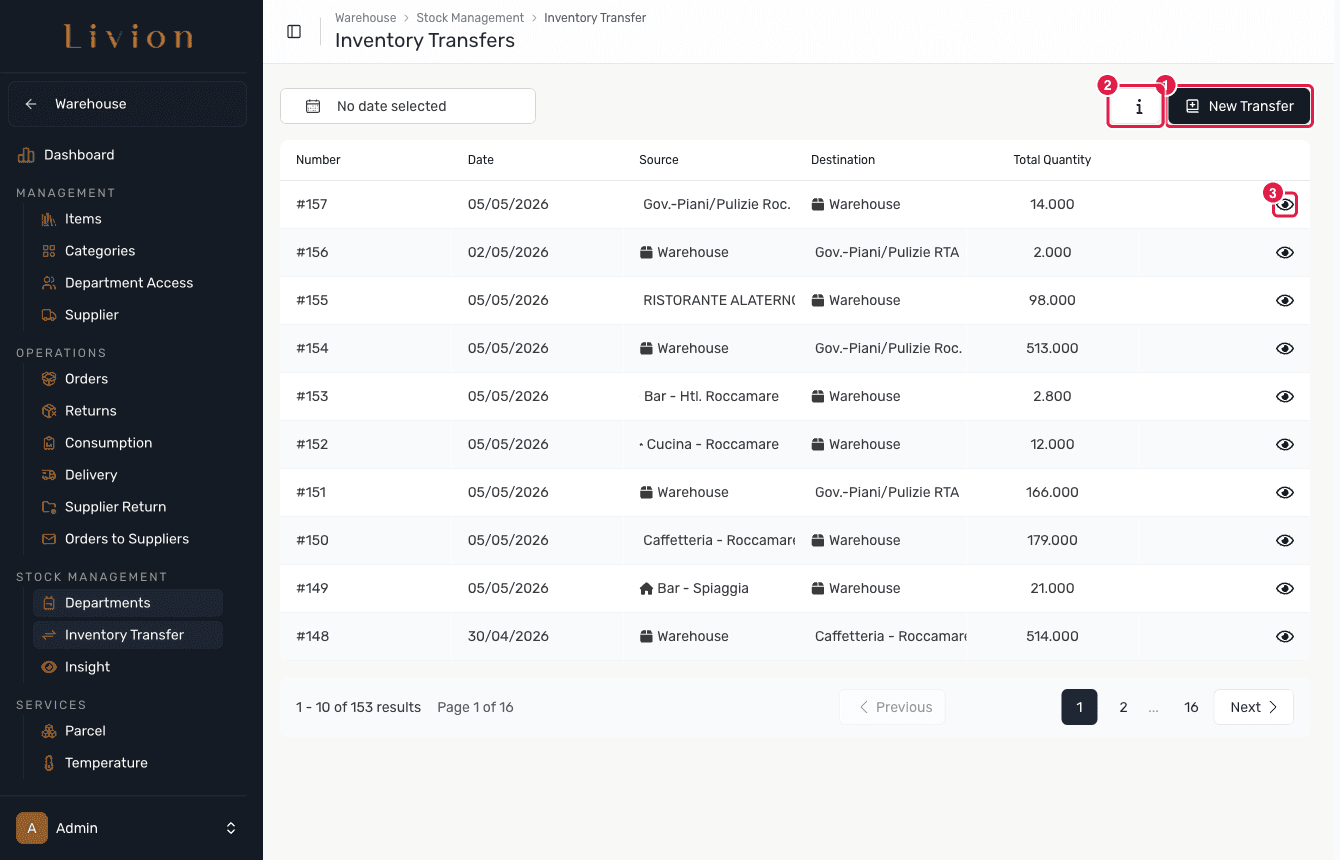Click the Consumption clipboard icon
This screenshot has width=1340, height=860.
[x=49, y=443]
